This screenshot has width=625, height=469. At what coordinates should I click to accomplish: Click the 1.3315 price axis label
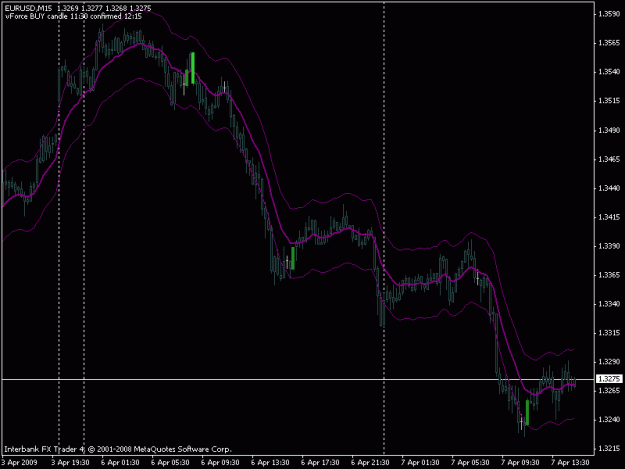pyautogui.click(x=609, y=333)
